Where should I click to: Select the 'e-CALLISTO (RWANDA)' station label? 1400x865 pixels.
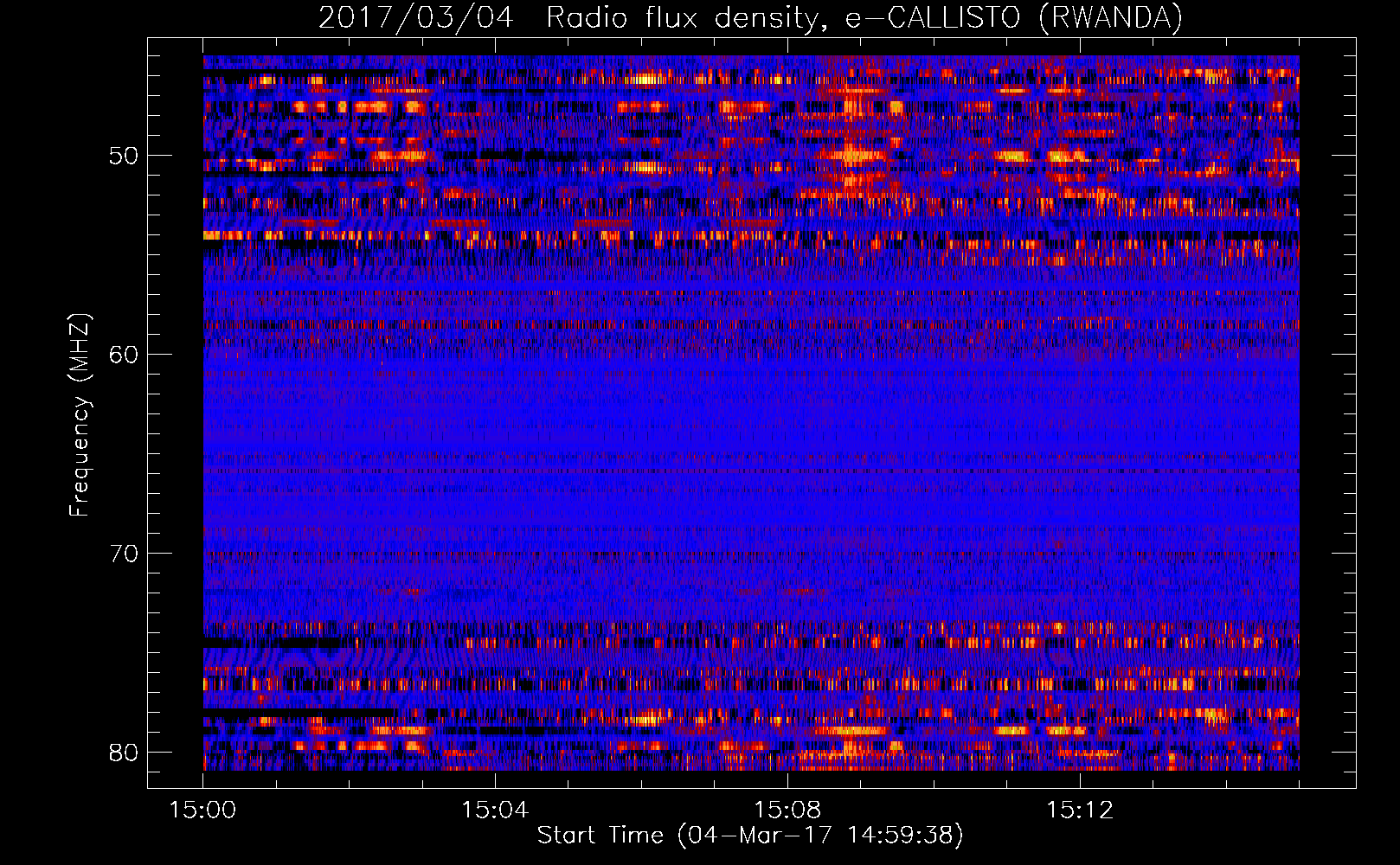(x=1014, y=17)
